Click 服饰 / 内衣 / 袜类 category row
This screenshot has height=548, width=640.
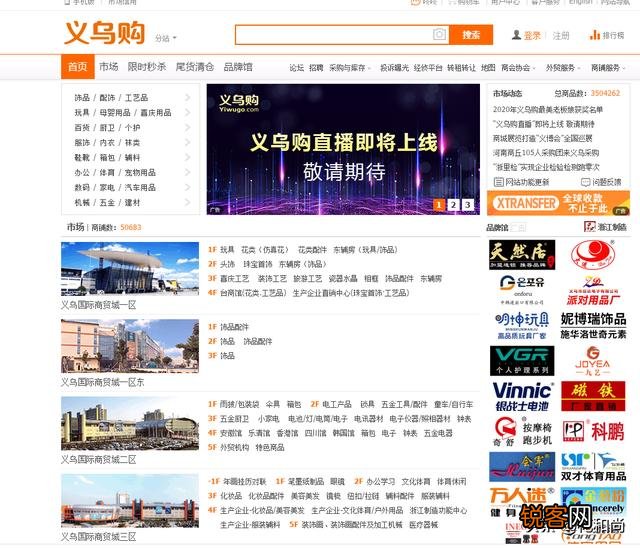pos(131,142)
